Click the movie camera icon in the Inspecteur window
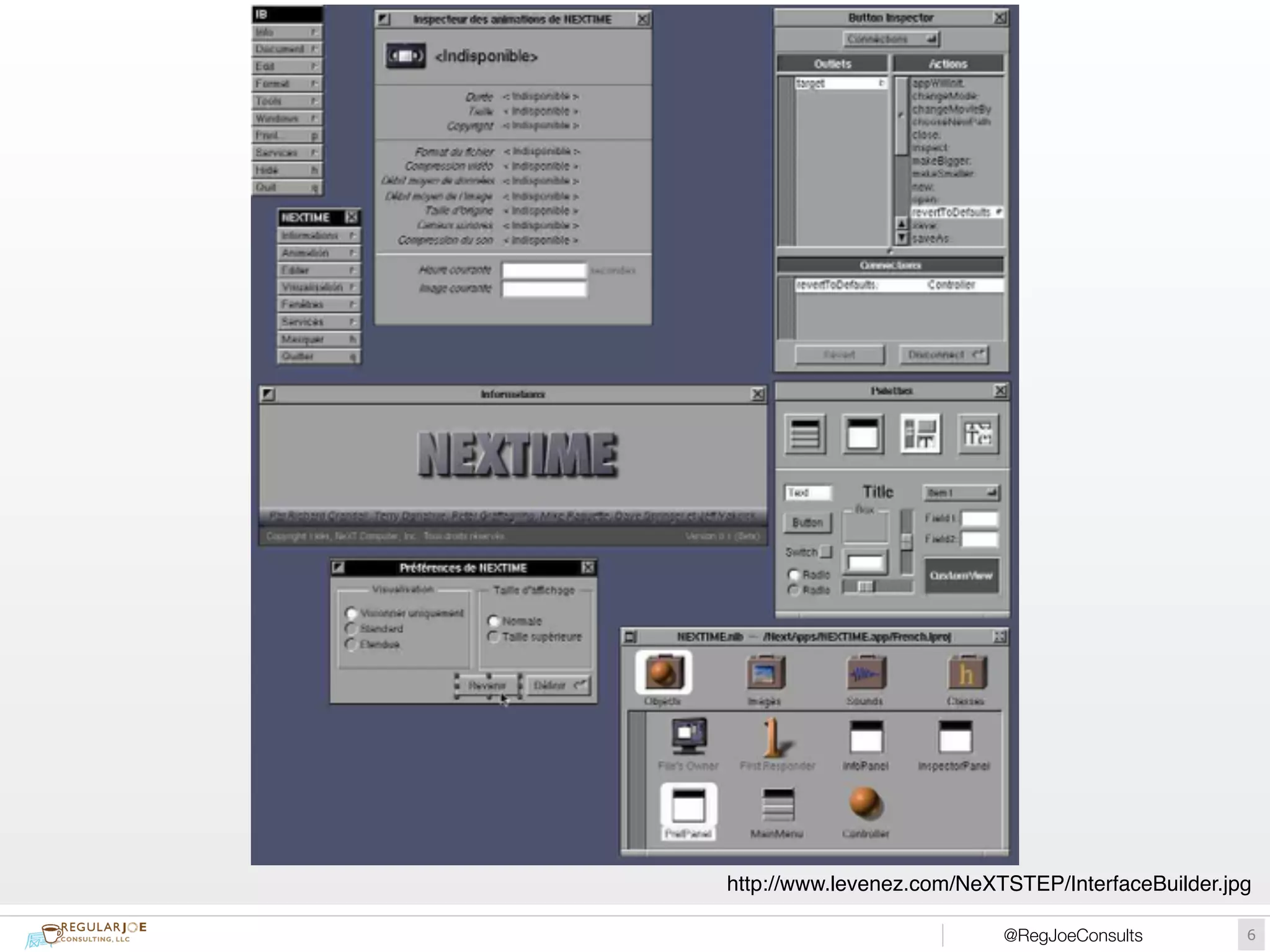1270x952 pixels. (x=406, y=56)
